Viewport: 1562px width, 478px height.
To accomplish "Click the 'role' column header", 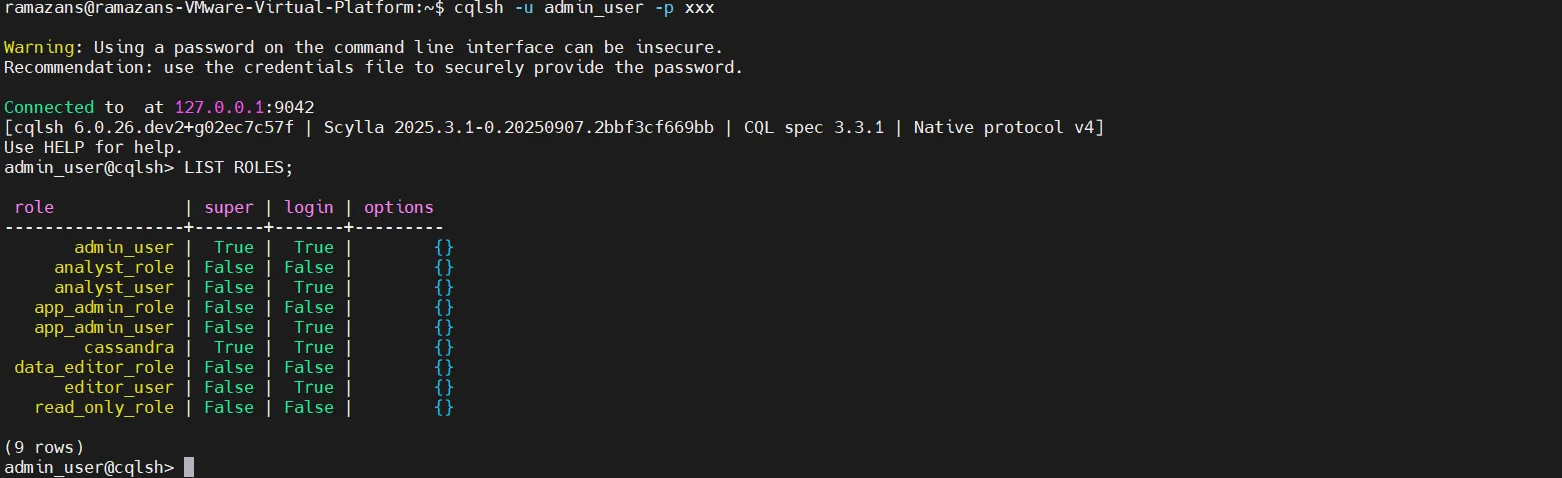I will point(34,208).
